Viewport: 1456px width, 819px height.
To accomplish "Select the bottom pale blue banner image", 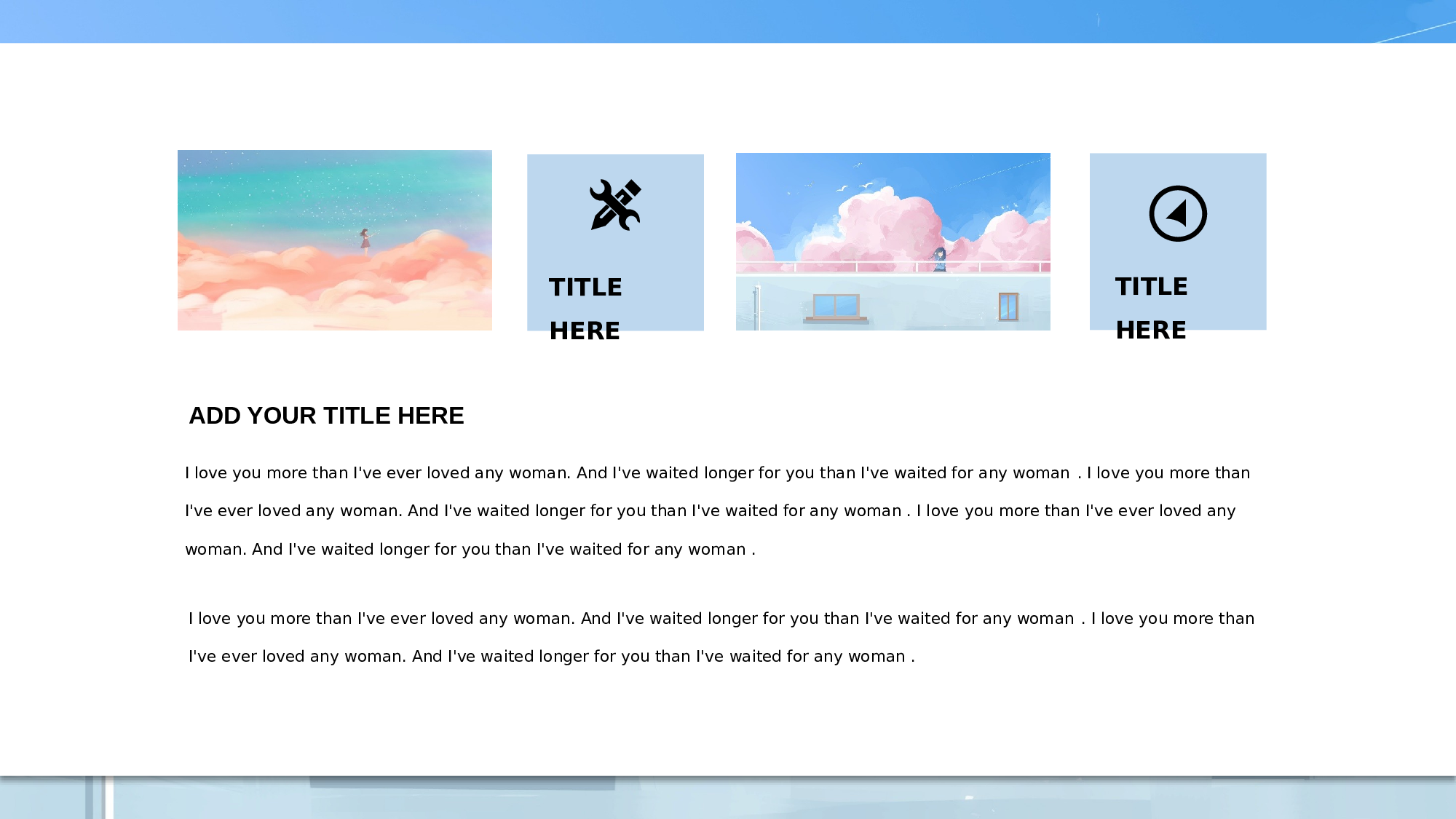I will pyautogui.click(x=728, y=798).
